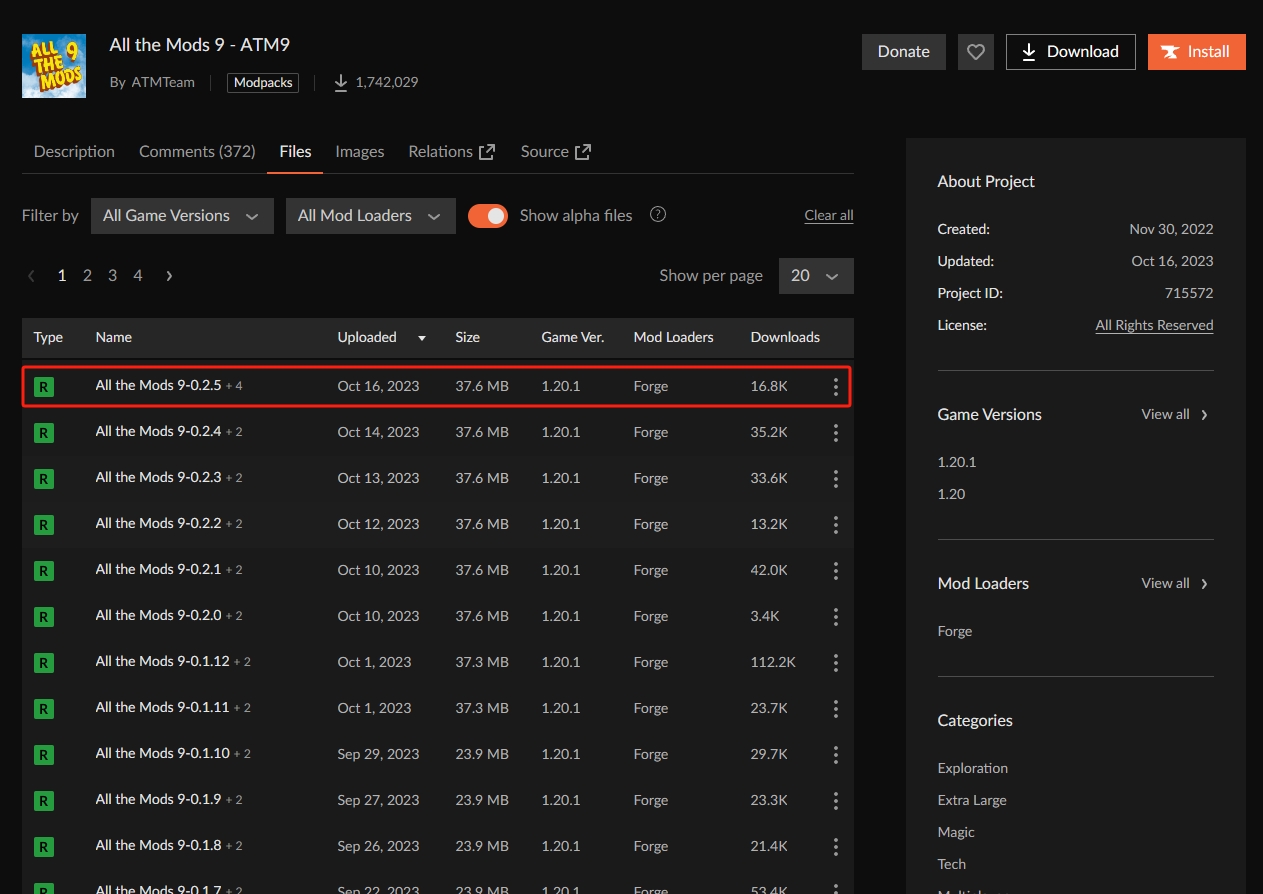Viewport: 1263px width, 894px height.
Task: Open kebab menu for All the Mods 9-0.2.5
Action: (x=836, y=387)
